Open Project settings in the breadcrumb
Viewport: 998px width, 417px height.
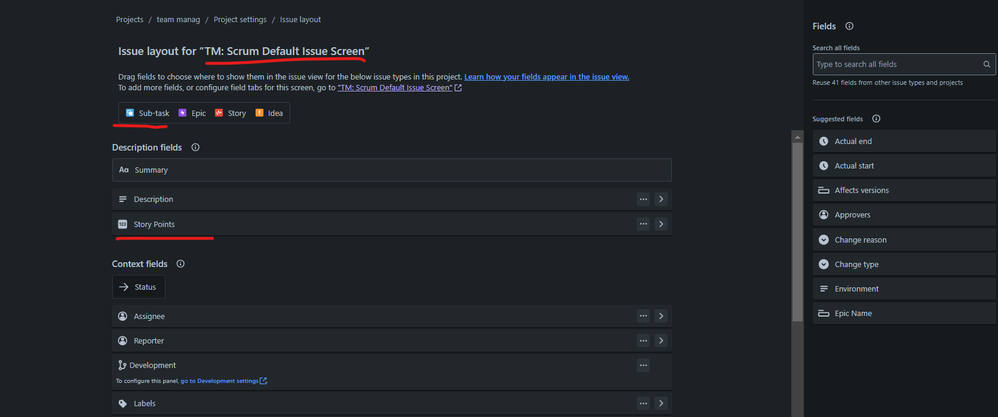click(x=240, y=20)
